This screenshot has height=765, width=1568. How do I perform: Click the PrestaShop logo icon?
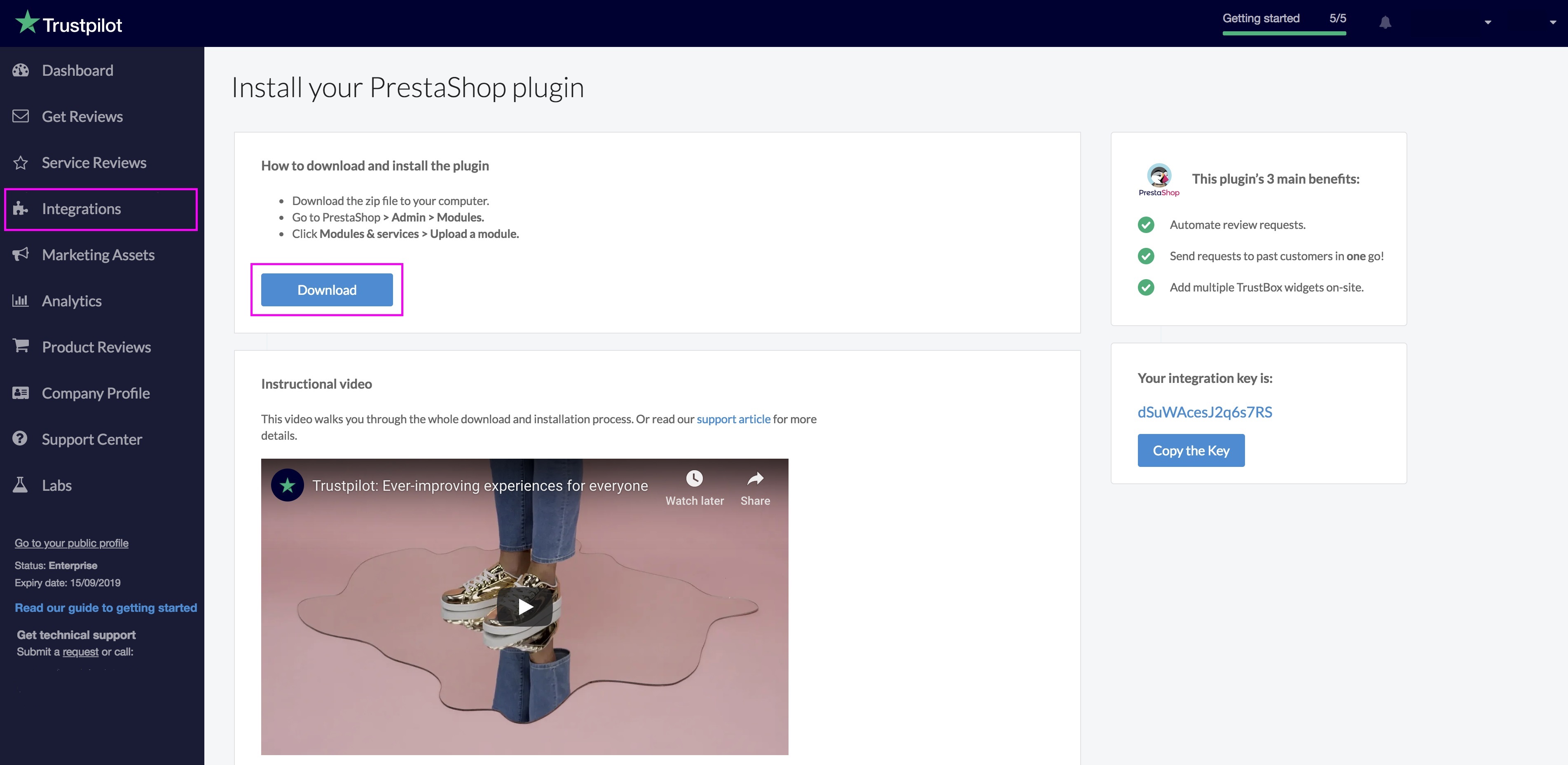1159,180
